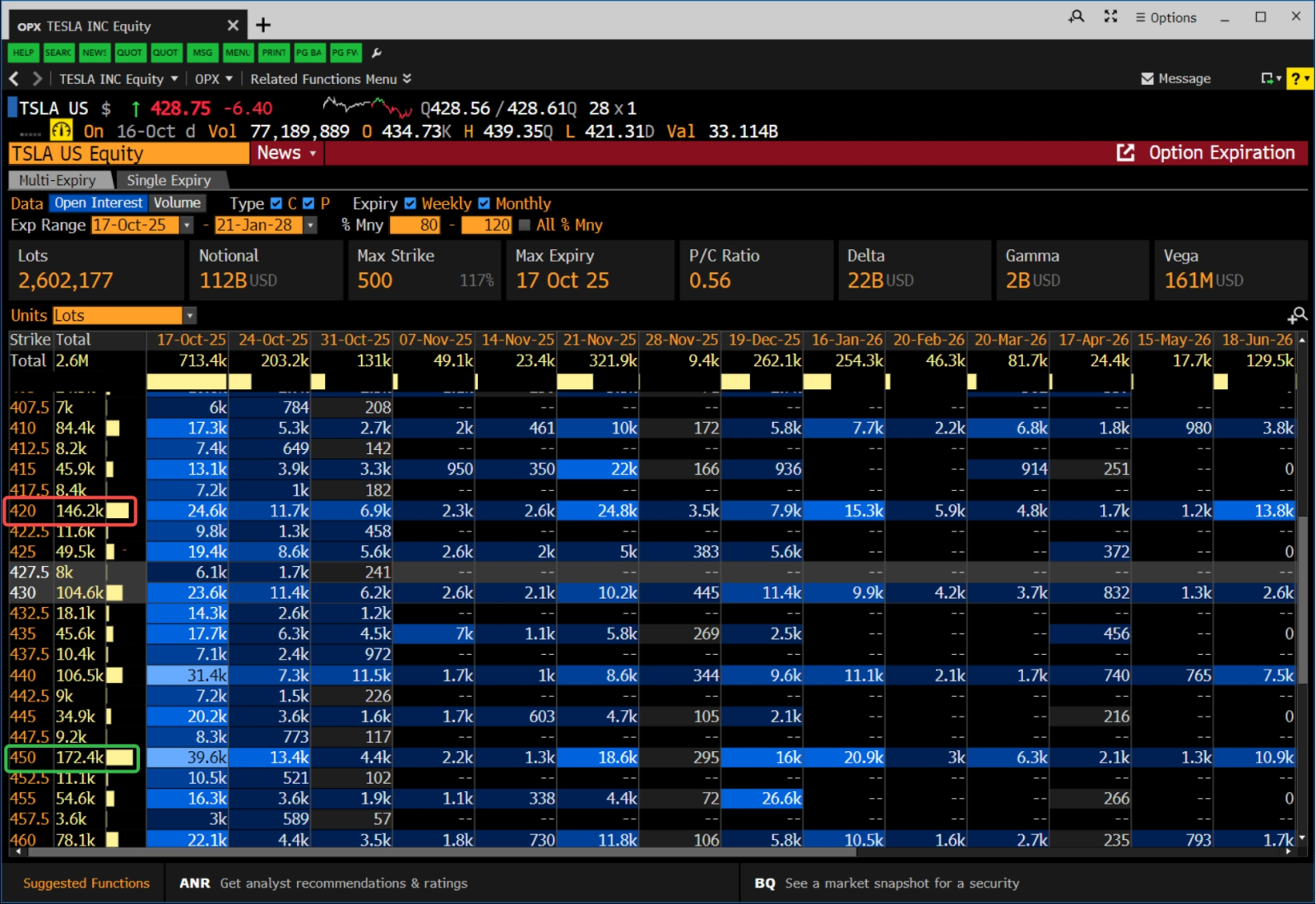Open the Units Lots dropdown
This screenshot has height=904, width=1316.
190,316
